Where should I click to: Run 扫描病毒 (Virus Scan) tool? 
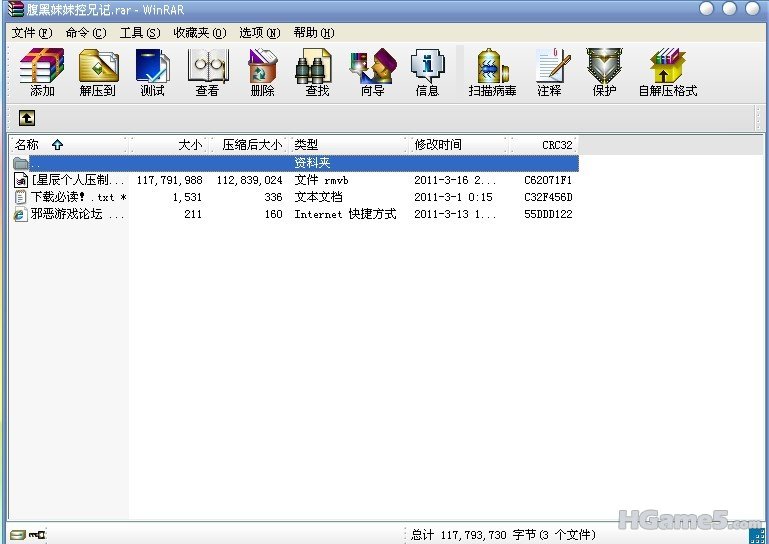coord(492,72)
